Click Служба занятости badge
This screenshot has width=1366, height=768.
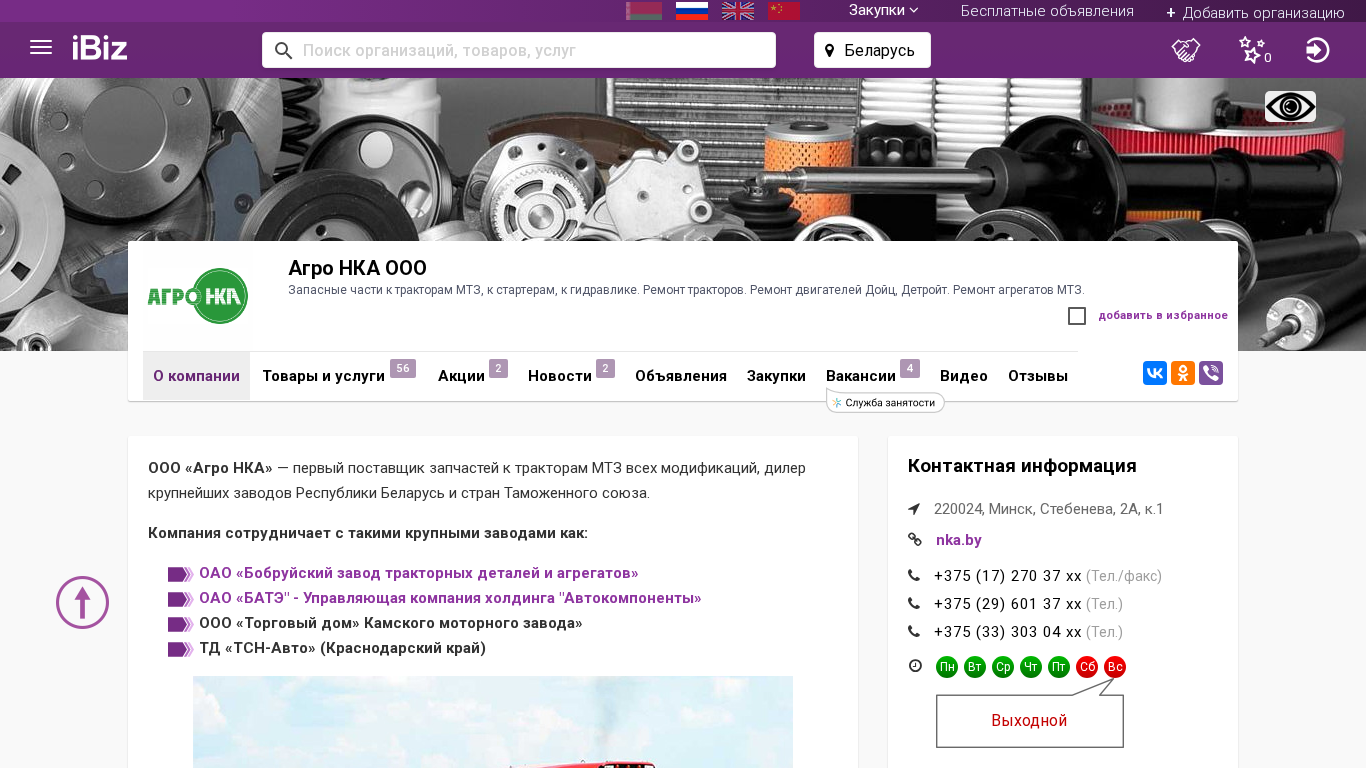click(x=886, y=402)
